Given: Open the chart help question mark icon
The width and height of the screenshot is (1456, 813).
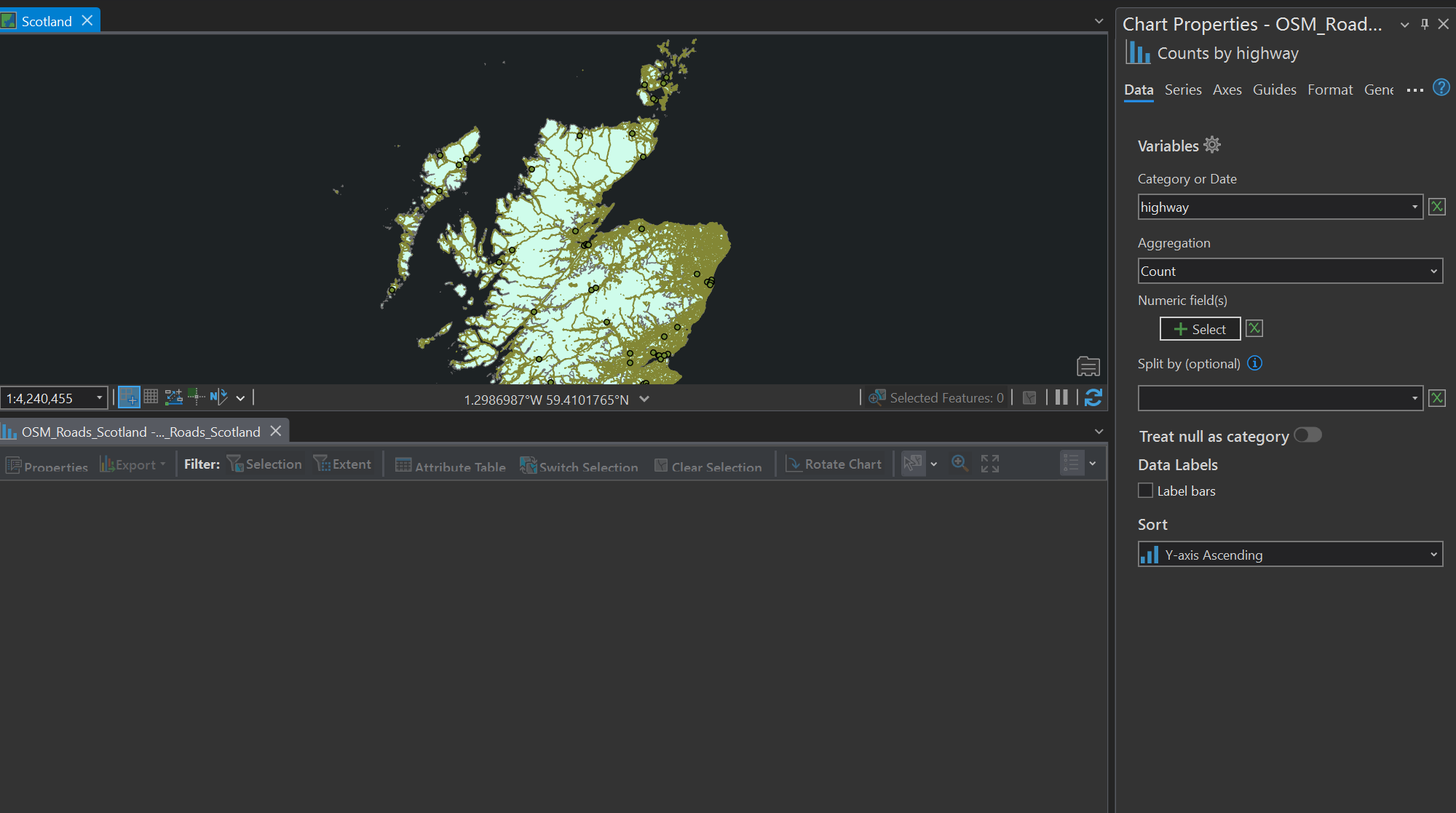Looking at the screenshot, I should 1441,88.
